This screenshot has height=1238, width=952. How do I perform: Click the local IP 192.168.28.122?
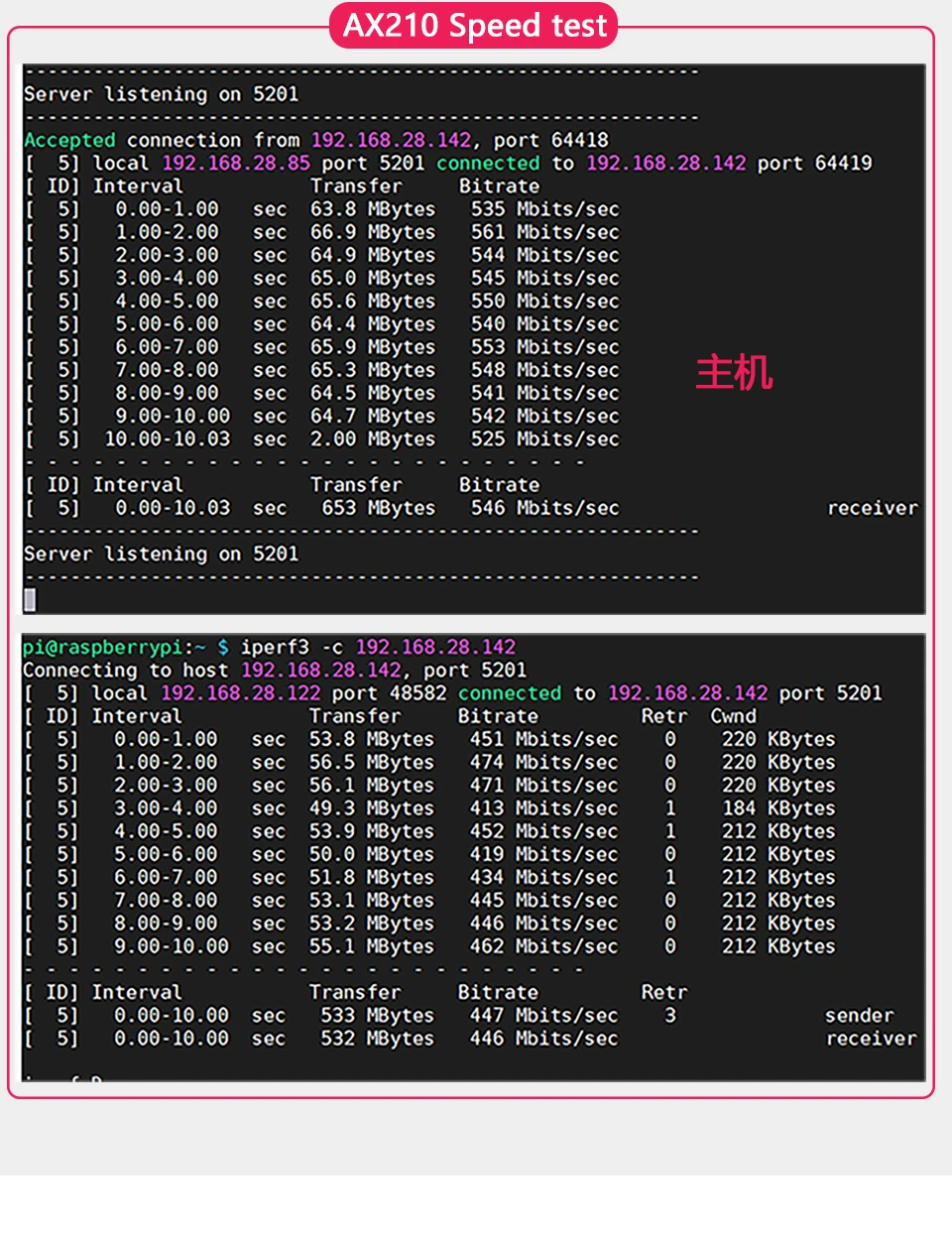coord(241,692)
